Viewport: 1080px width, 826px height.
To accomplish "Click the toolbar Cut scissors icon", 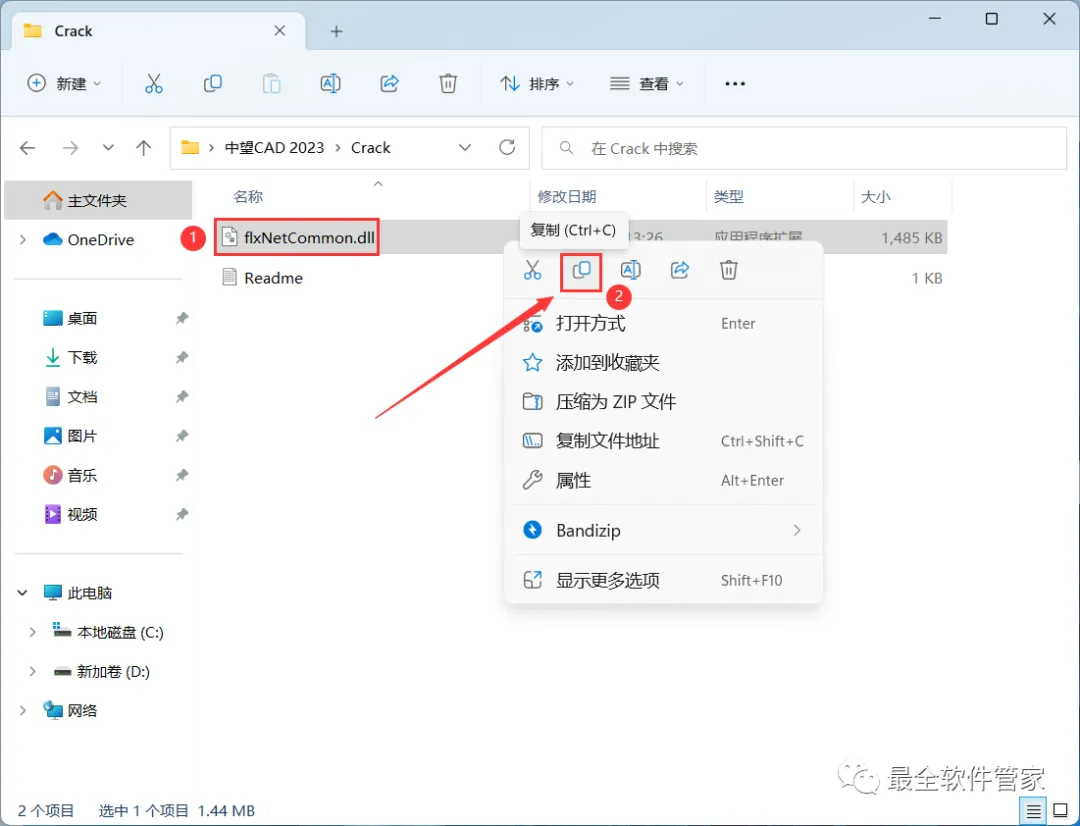I will 154,83.
